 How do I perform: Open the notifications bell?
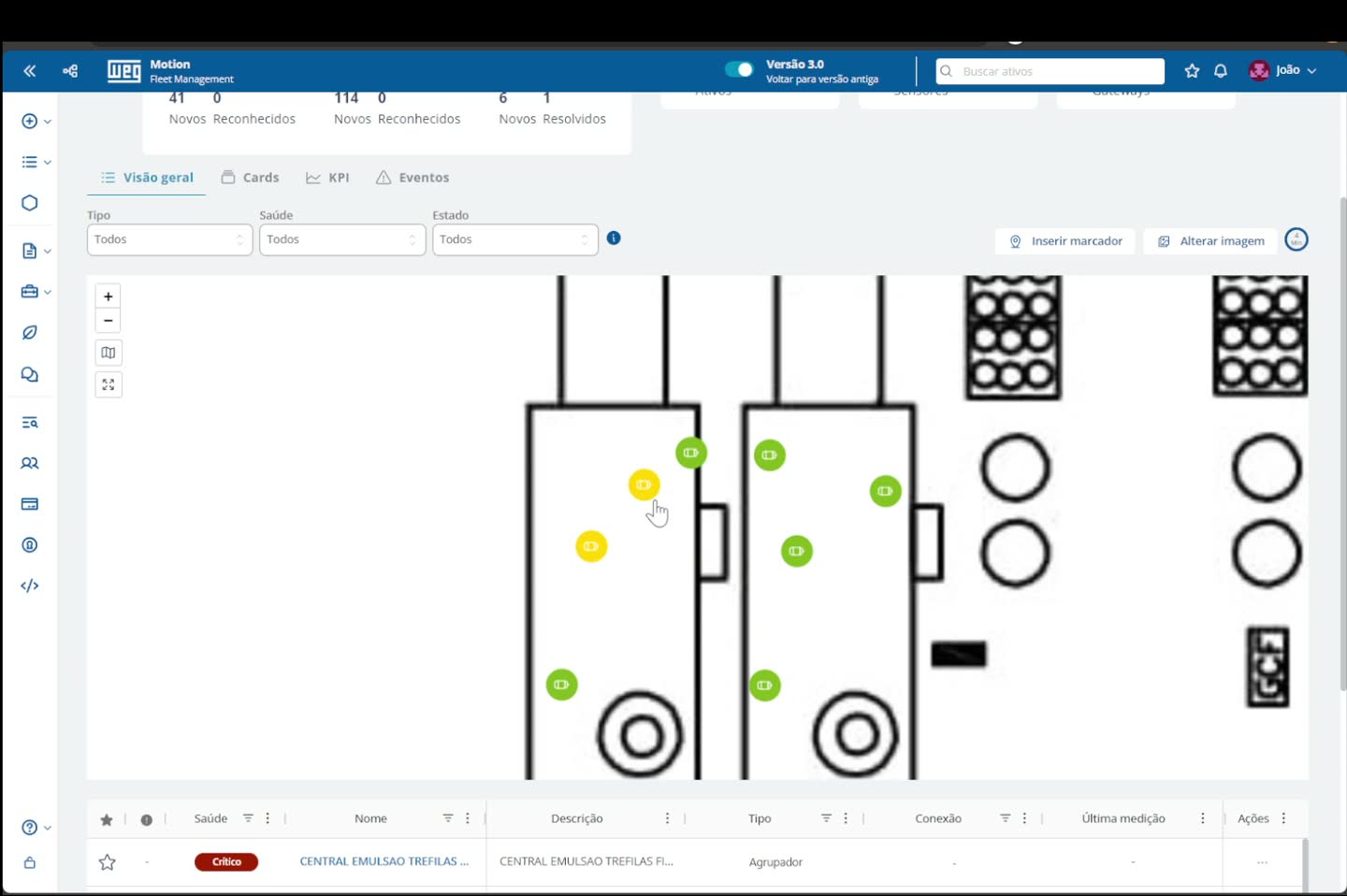[x=1221, y=71]
